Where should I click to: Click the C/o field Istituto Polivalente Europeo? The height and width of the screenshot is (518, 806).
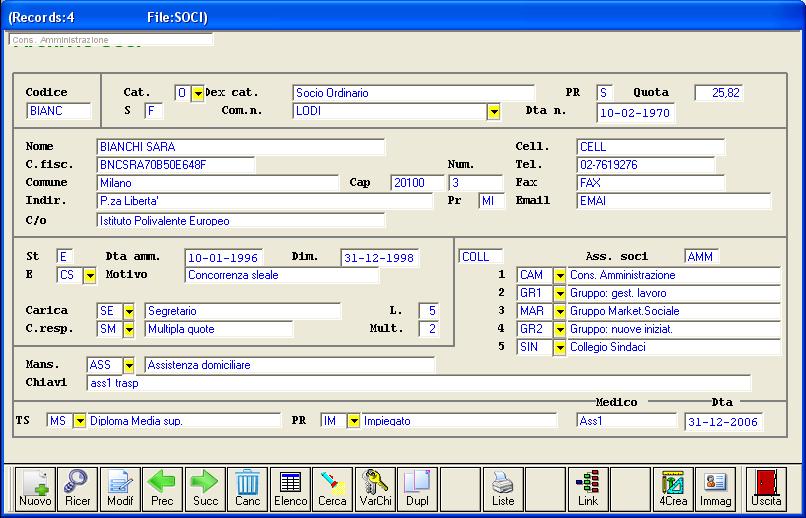tap(241, 221)
